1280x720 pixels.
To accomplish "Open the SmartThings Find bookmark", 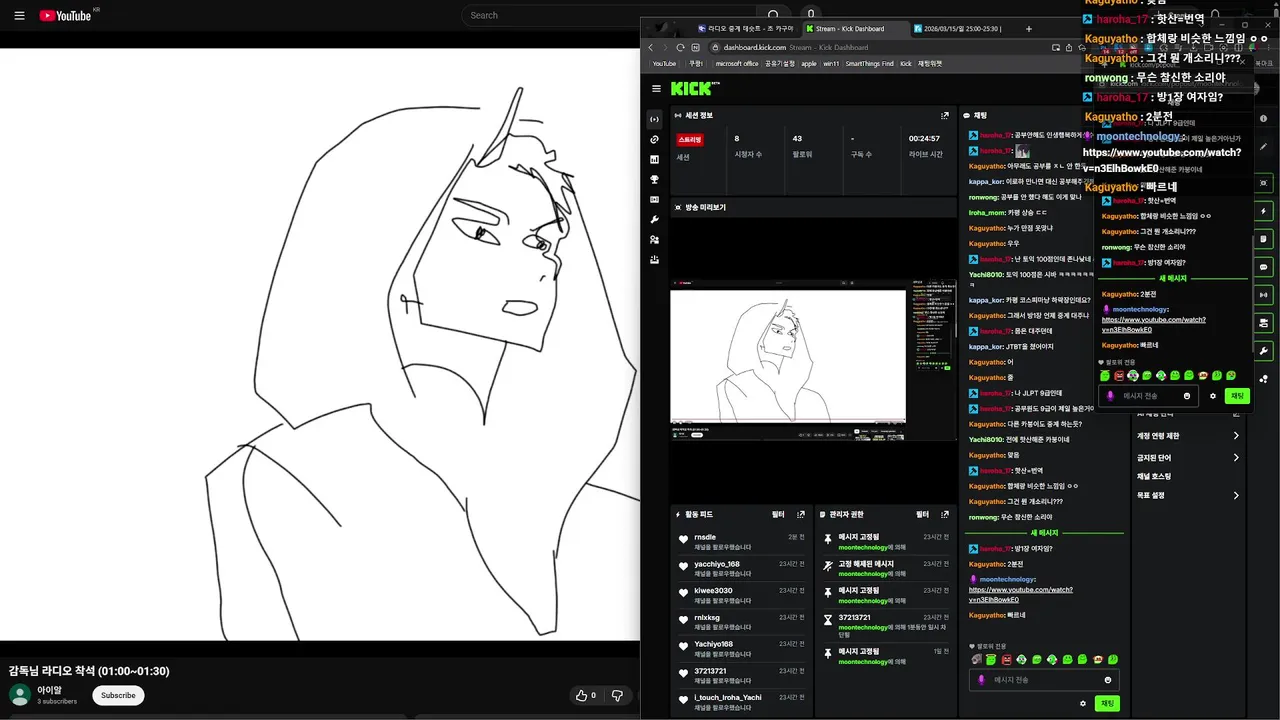I will [869, 63].
